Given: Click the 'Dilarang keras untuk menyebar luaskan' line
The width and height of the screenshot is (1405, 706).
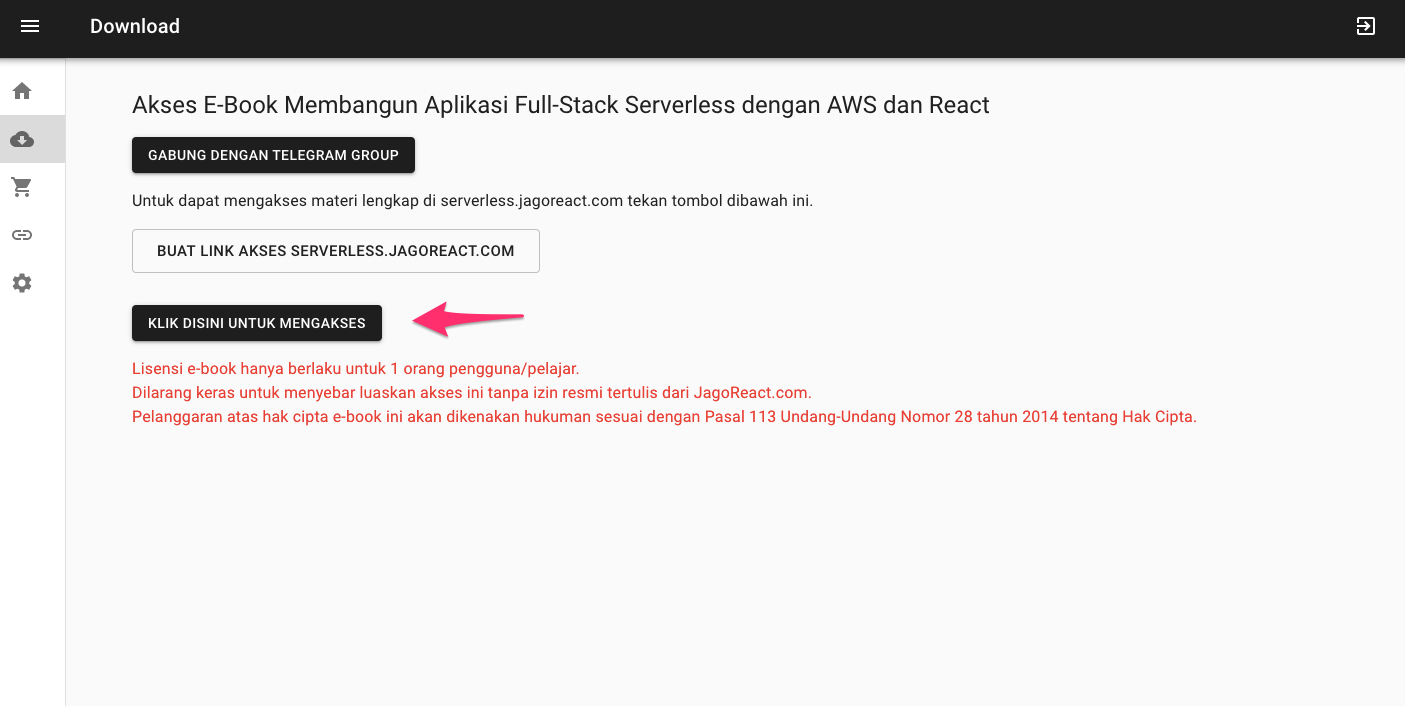Looking at the screenshot, I should click(x=472, y=392).
